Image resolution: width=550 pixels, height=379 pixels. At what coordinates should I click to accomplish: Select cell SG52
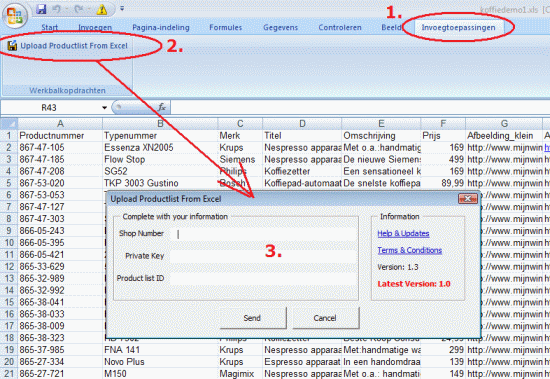click(160, 171)
